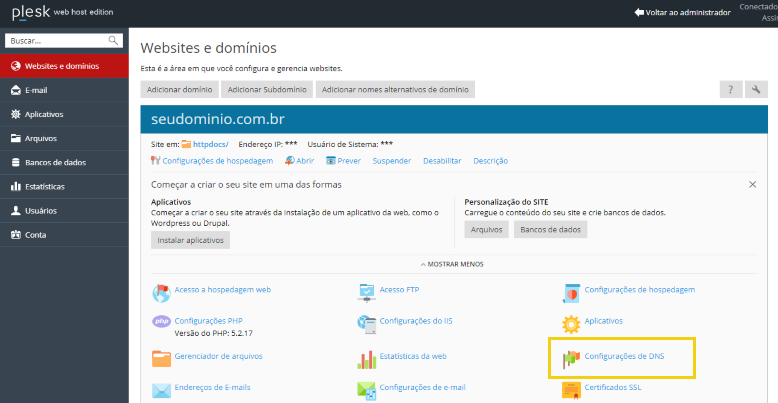This screenshot has height=403, width=778.
Task: Click the Versão do PHP: 5.2.17 text
Action: point(214,333)
